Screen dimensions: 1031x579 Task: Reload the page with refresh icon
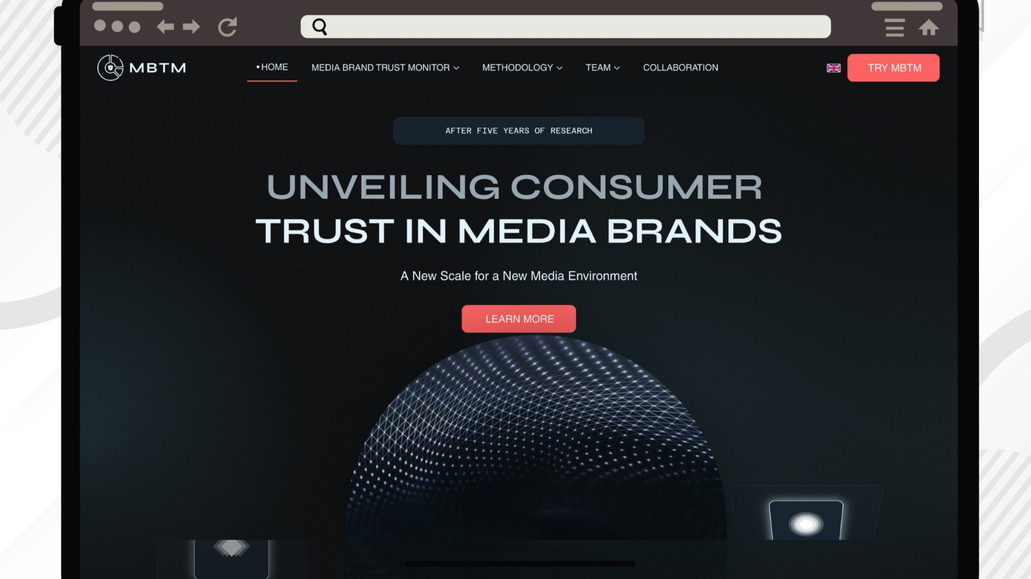point(228,27)
